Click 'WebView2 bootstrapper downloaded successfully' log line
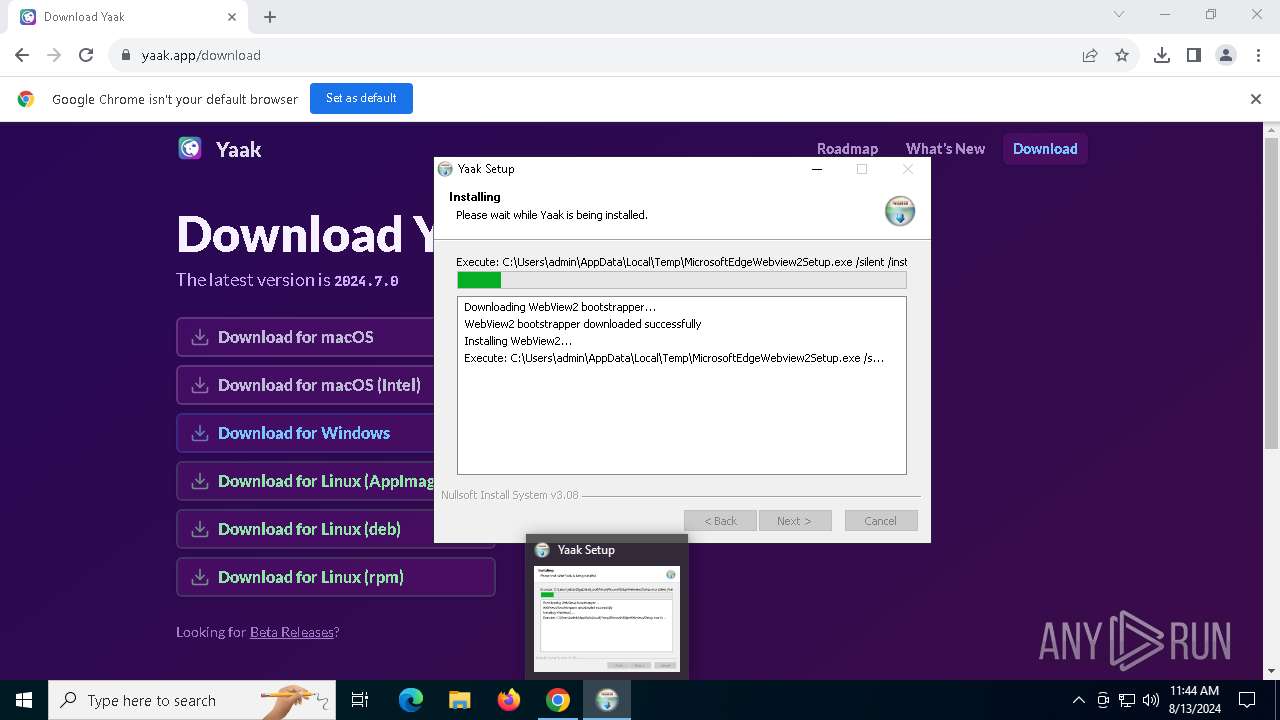The image size is (1280, 720). click(x=583, y=324)
